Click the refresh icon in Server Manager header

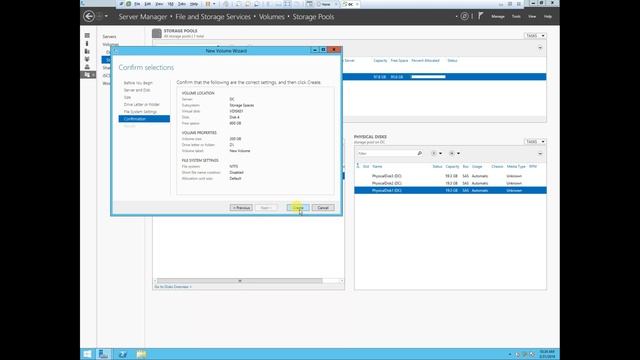click(x=464, y=16)
